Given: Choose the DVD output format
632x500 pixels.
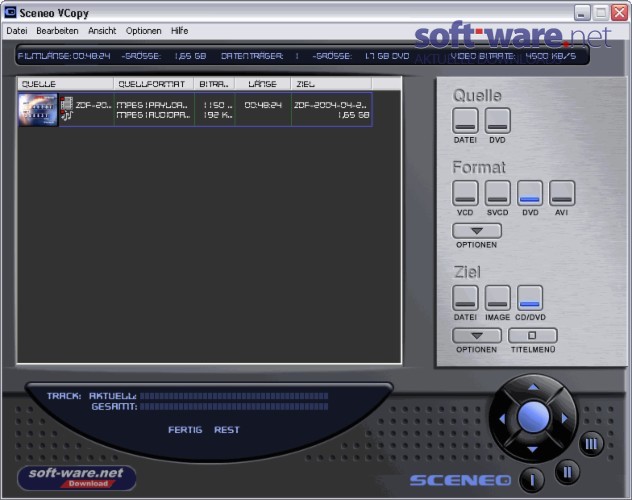Looking at the screenshot, I should point(530,193).
